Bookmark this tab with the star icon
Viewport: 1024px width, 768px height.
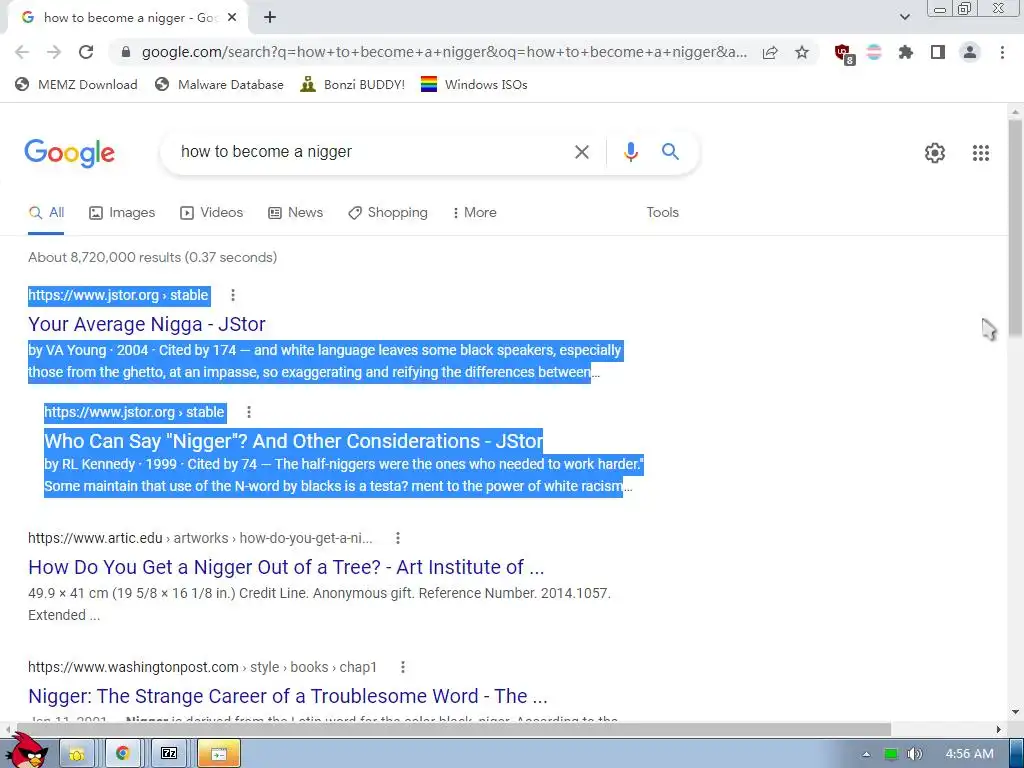pyautogui.click(x=802, y=52)
